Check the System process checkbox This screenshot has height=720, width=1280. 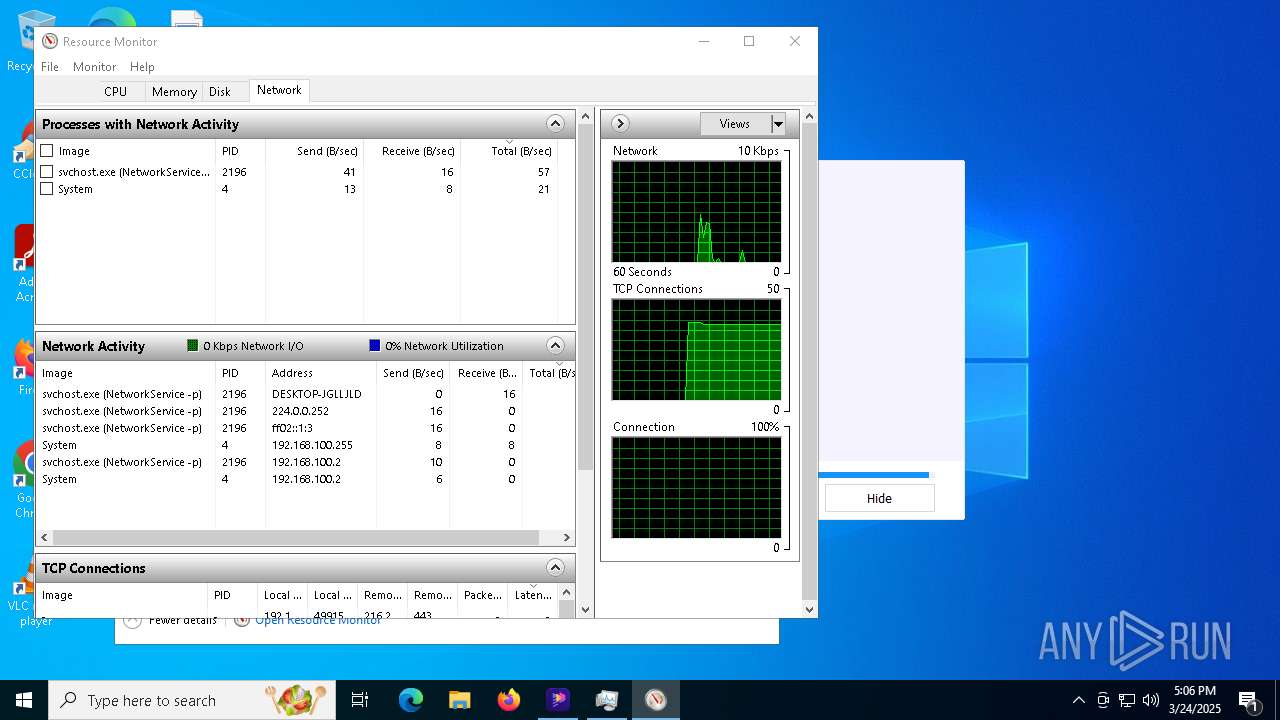point(47,189)
